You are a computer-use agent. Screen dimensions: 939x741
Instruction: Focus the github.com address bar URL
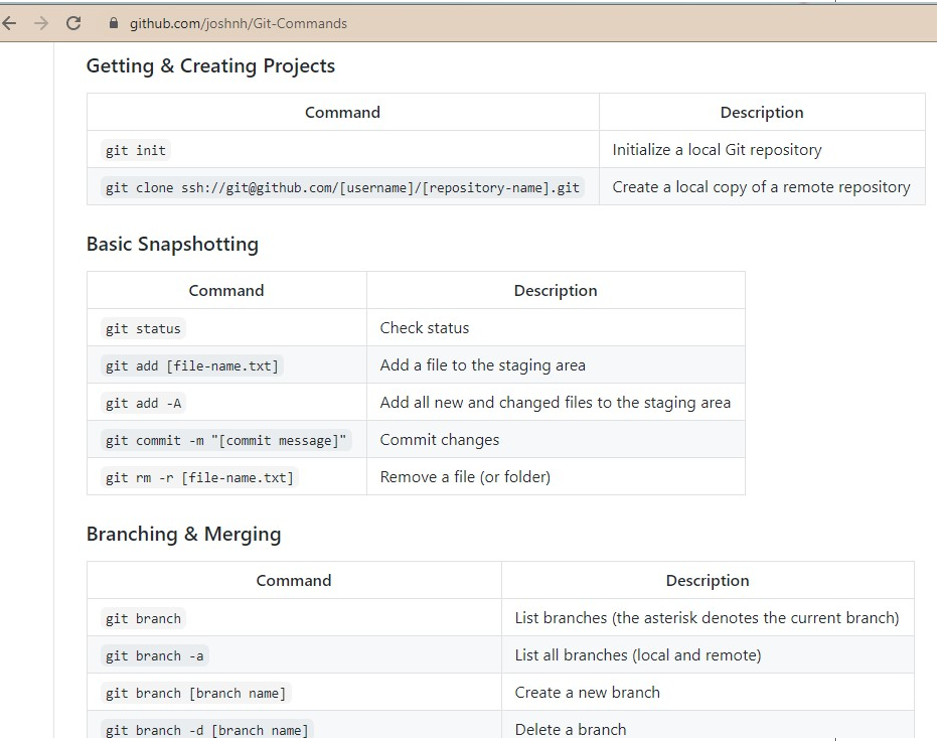click(x=238, y=23)
